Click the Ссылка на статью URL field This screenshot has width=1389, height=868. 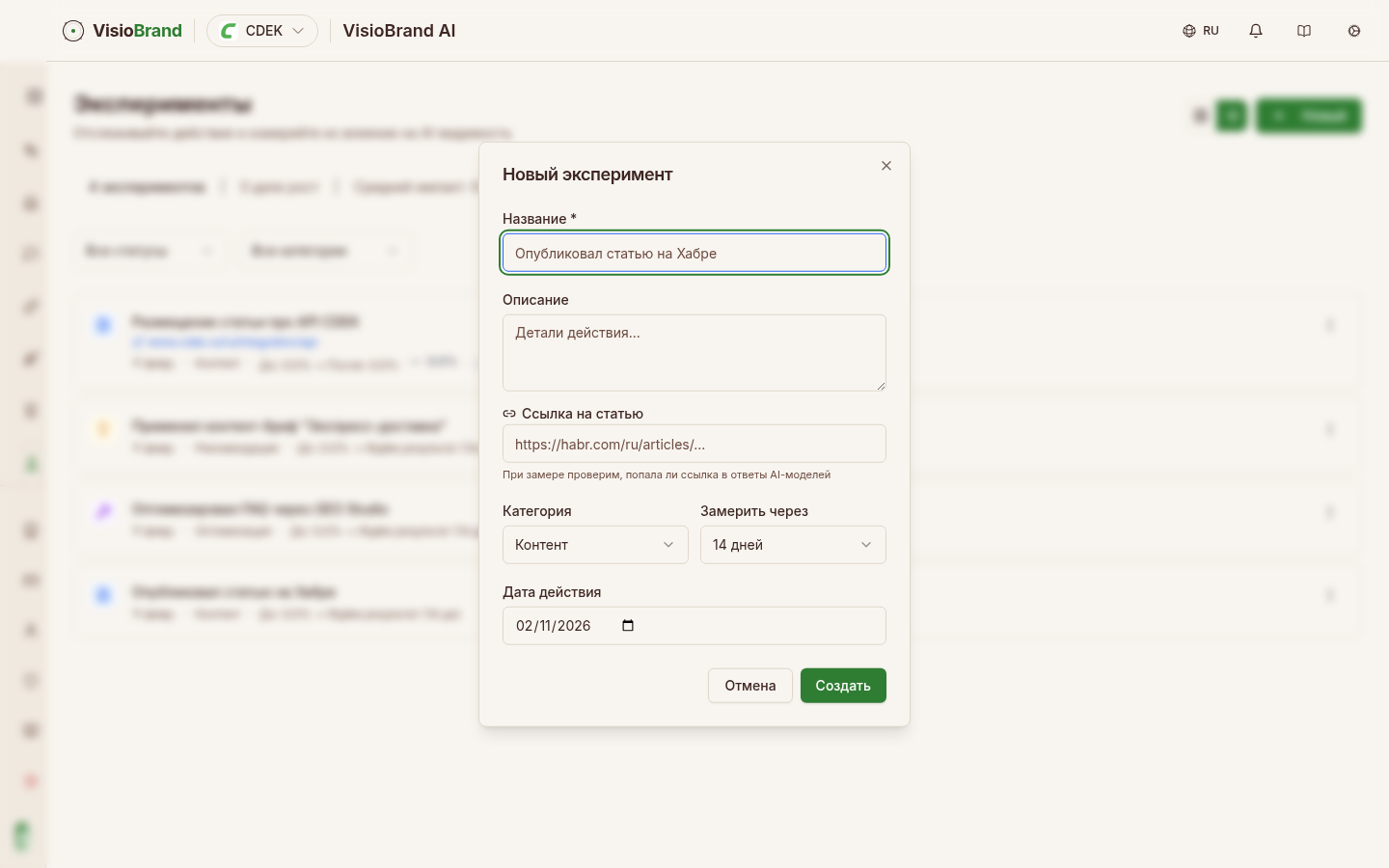pos(694,445)
